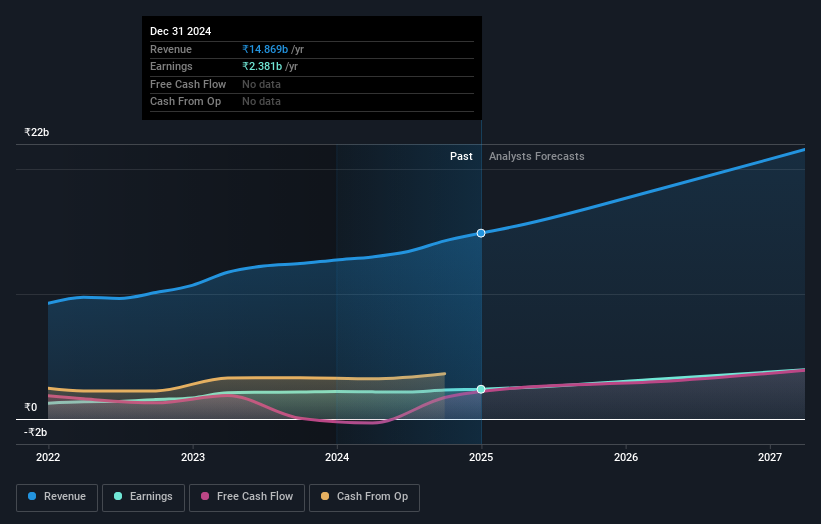Click the 2023 x-axis label

pos(193,458)
